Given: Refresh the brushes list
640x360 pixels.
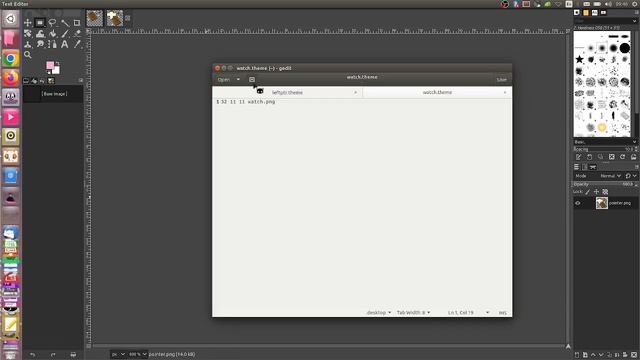Looking at the screenshot, I should point(622,157).
